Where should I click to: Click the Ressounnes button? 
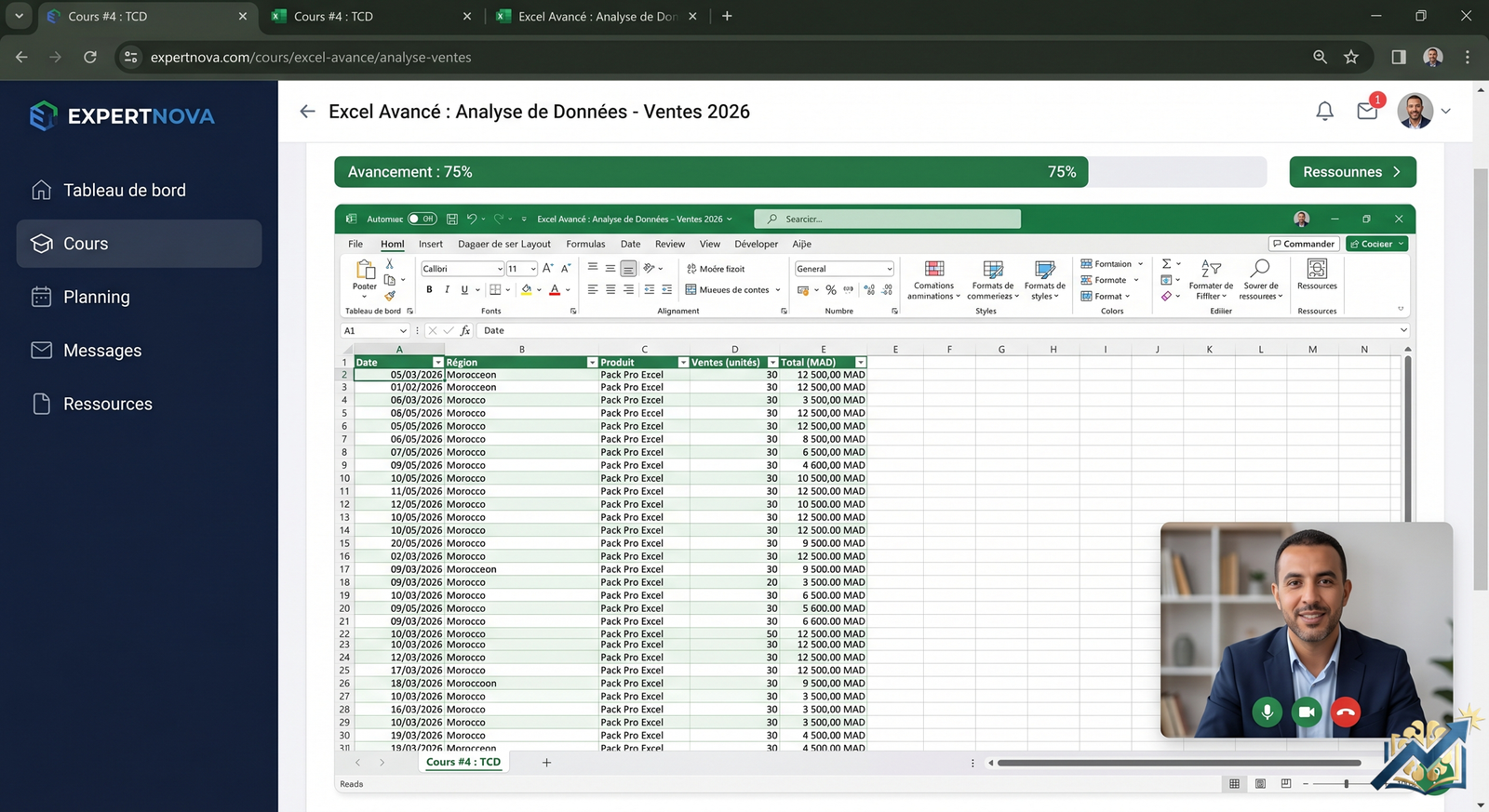(1352, 172)
